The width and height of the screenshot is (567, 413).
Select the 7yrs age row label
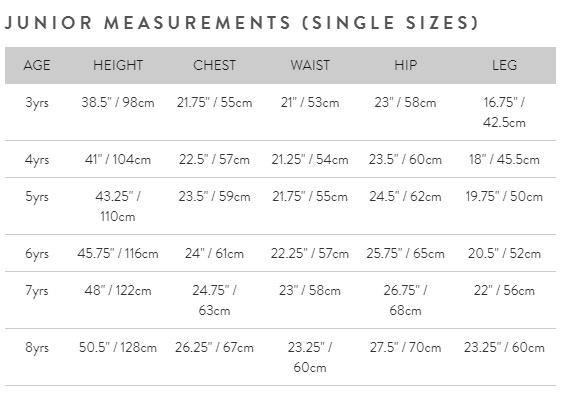coord(37,291)
